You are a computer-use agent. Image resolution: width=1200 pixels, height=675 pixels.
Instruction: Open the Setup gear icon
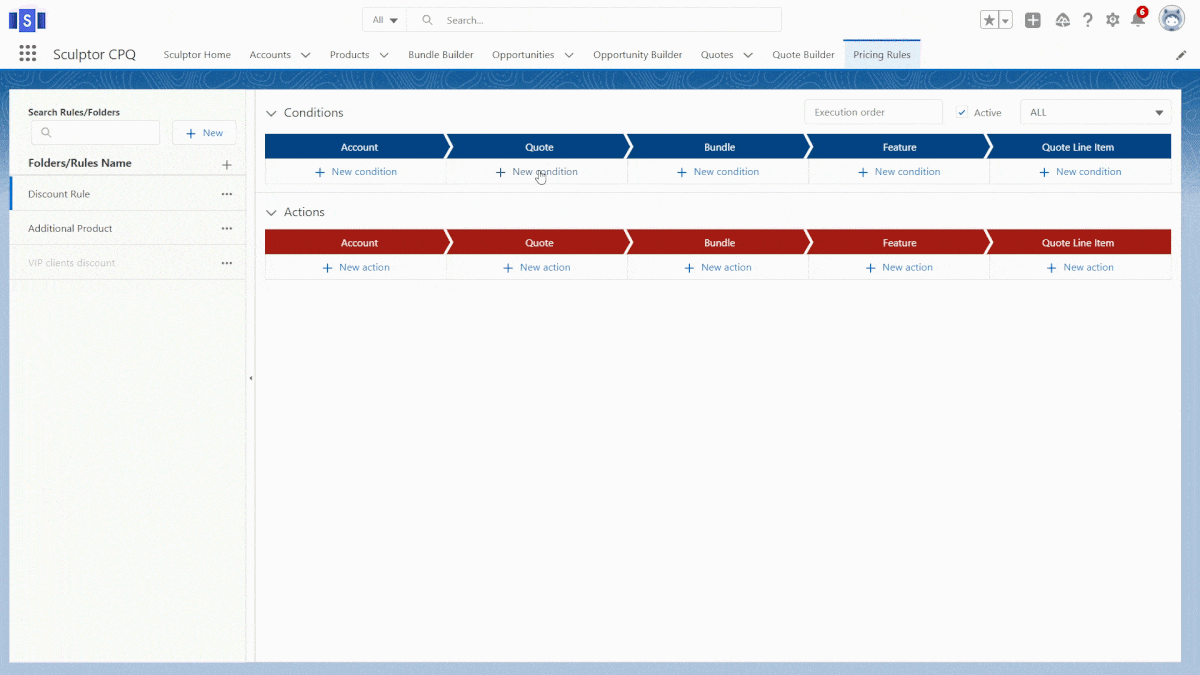(x=1112, y=20)
